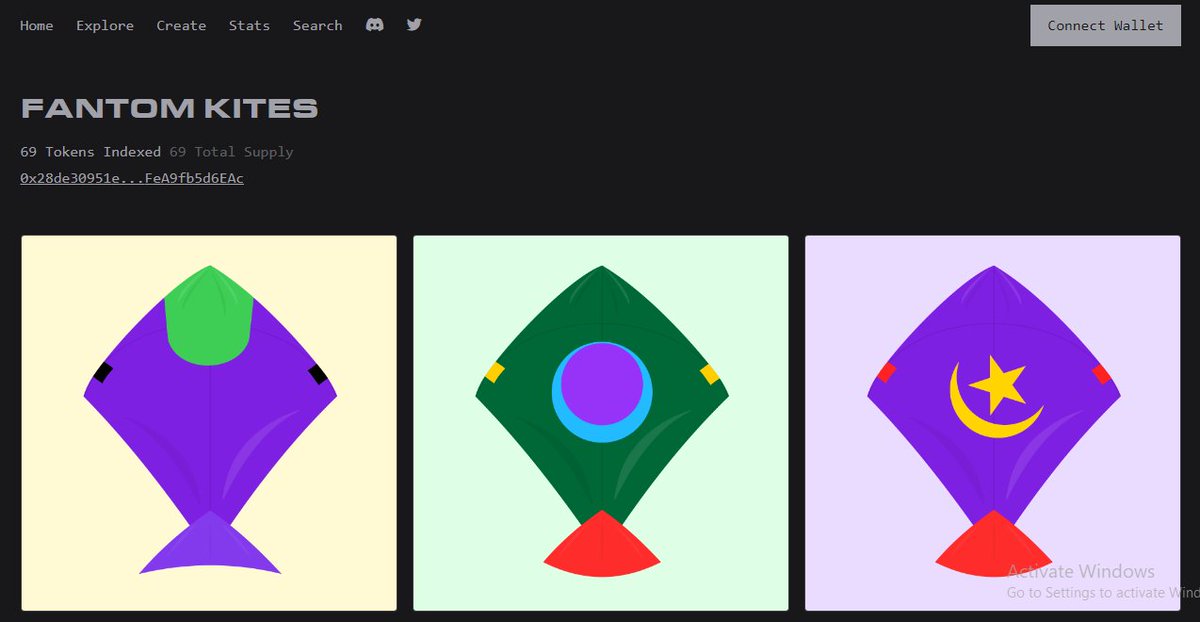Open the purple kite with green top
This screenshot has width=1200, height=622.
pyautogui.click(x=209, y=423)
